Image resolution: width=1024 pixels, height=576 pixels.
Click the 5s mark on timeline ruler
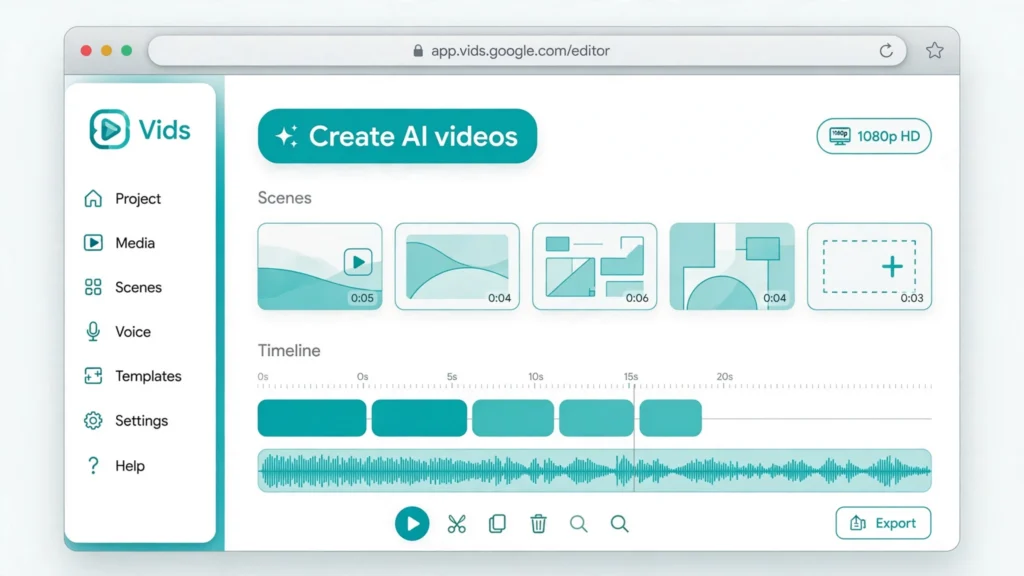[452, 377]
